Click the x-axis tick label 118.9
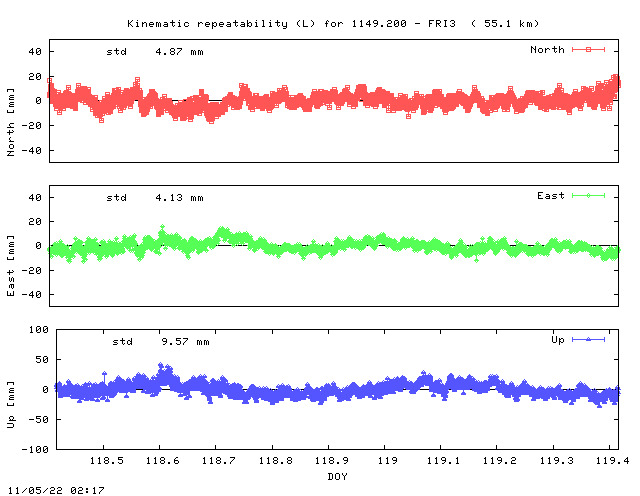This screenshot has width=640, height=496. tap(331, 460)
